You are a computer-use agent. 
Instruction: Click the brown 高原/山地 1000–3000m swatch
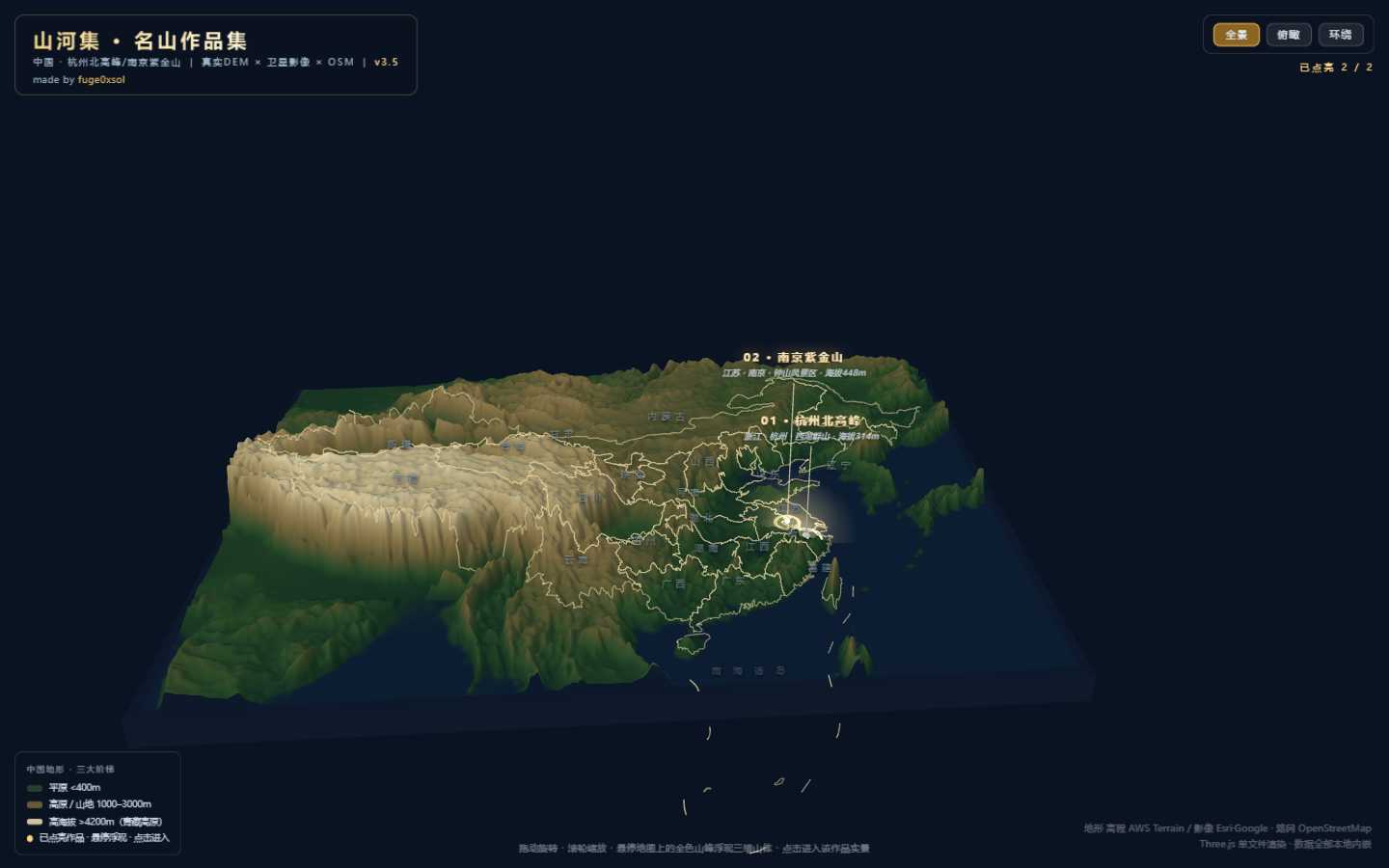coord(35,804)
